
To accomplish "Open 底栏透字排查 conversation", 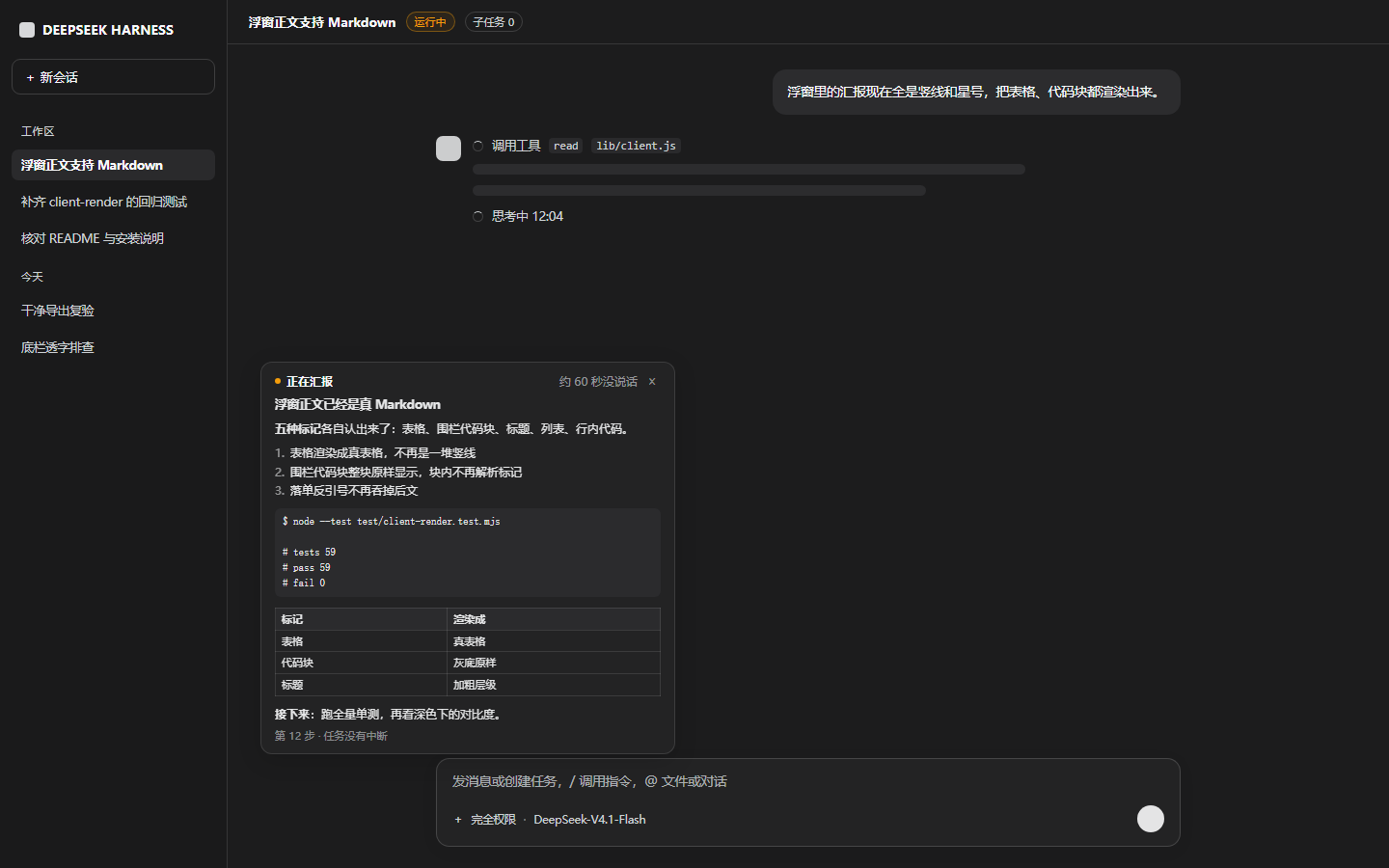I will (113, 347).
